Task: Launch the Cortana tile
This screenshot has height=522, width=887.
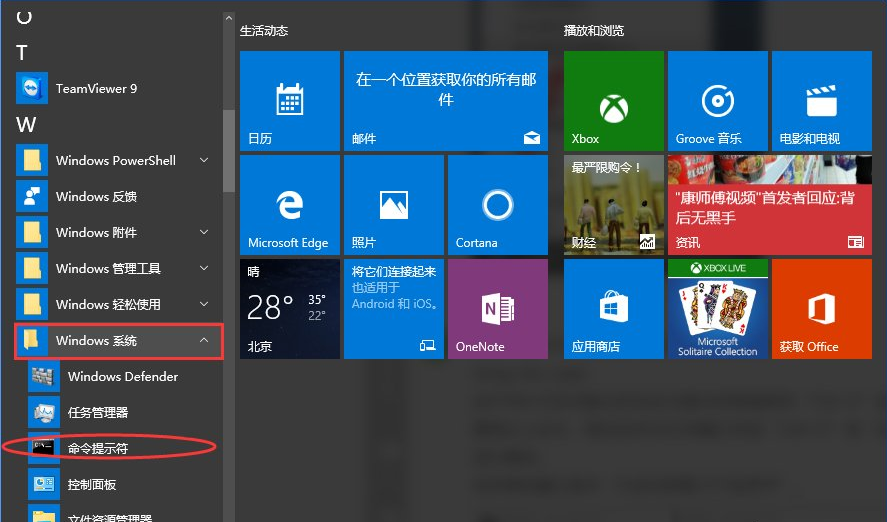Action: [x=497, y=205]
